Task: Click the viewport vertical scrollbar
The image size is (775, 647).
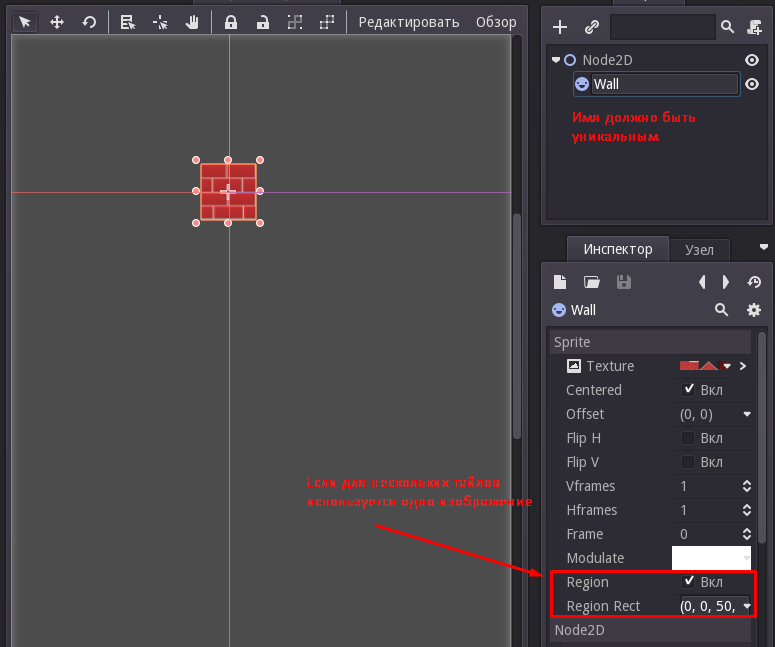Action: pos(517,326)
